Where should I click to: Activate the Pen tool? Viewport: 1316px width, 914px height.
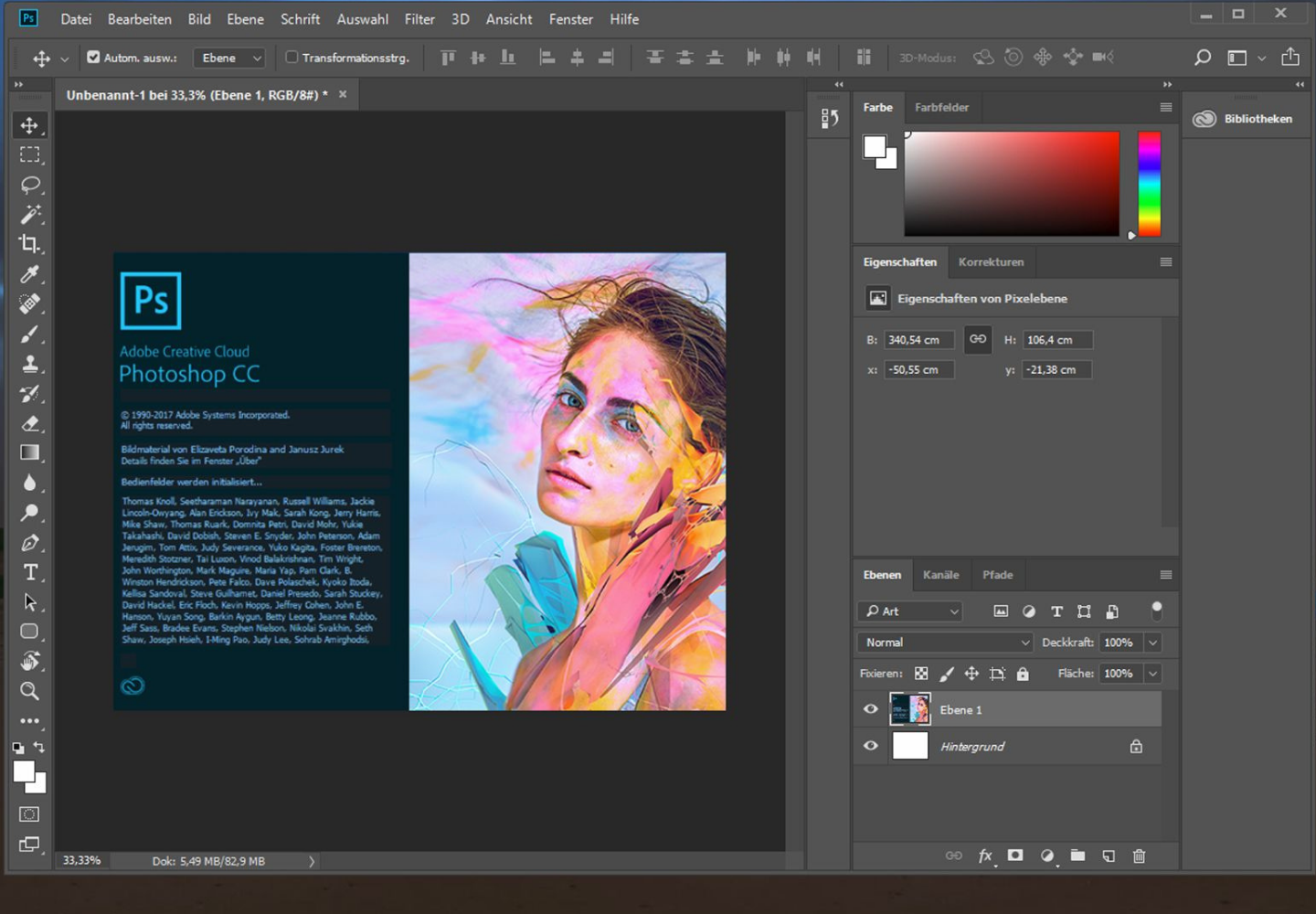(30, 543)
